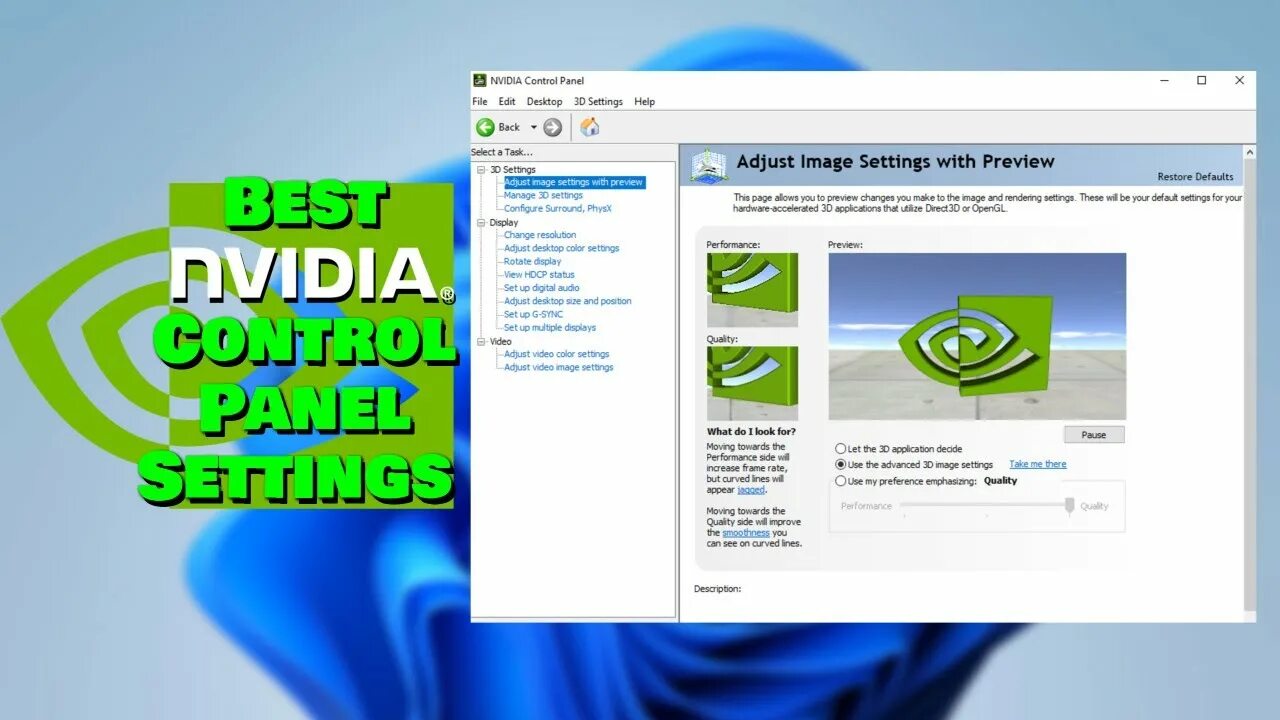1280x720 pixels.
Task: Collapse the Display tree node
Action: pos(482,223)
